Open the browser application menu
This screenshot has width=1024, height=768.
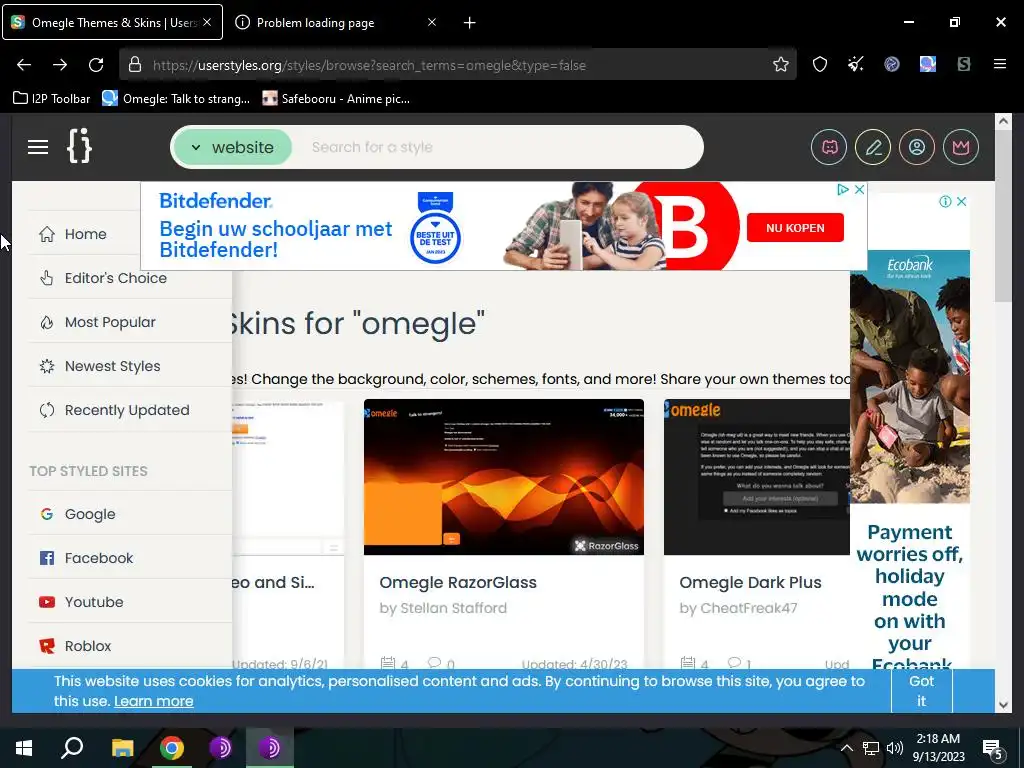pyautogui.click(x=1000, y=64)
